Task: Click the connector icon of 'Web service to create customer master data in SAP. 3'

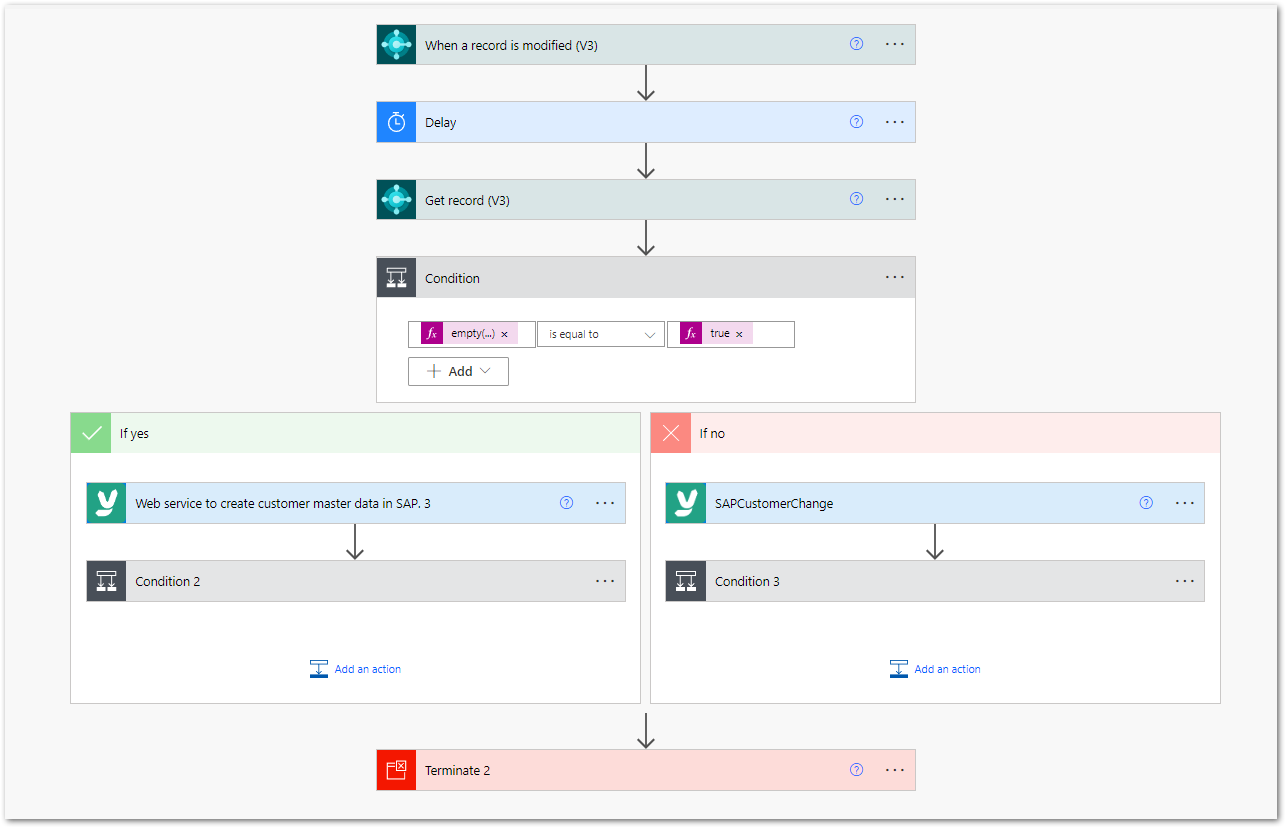Action: click(x=106, y=503)
